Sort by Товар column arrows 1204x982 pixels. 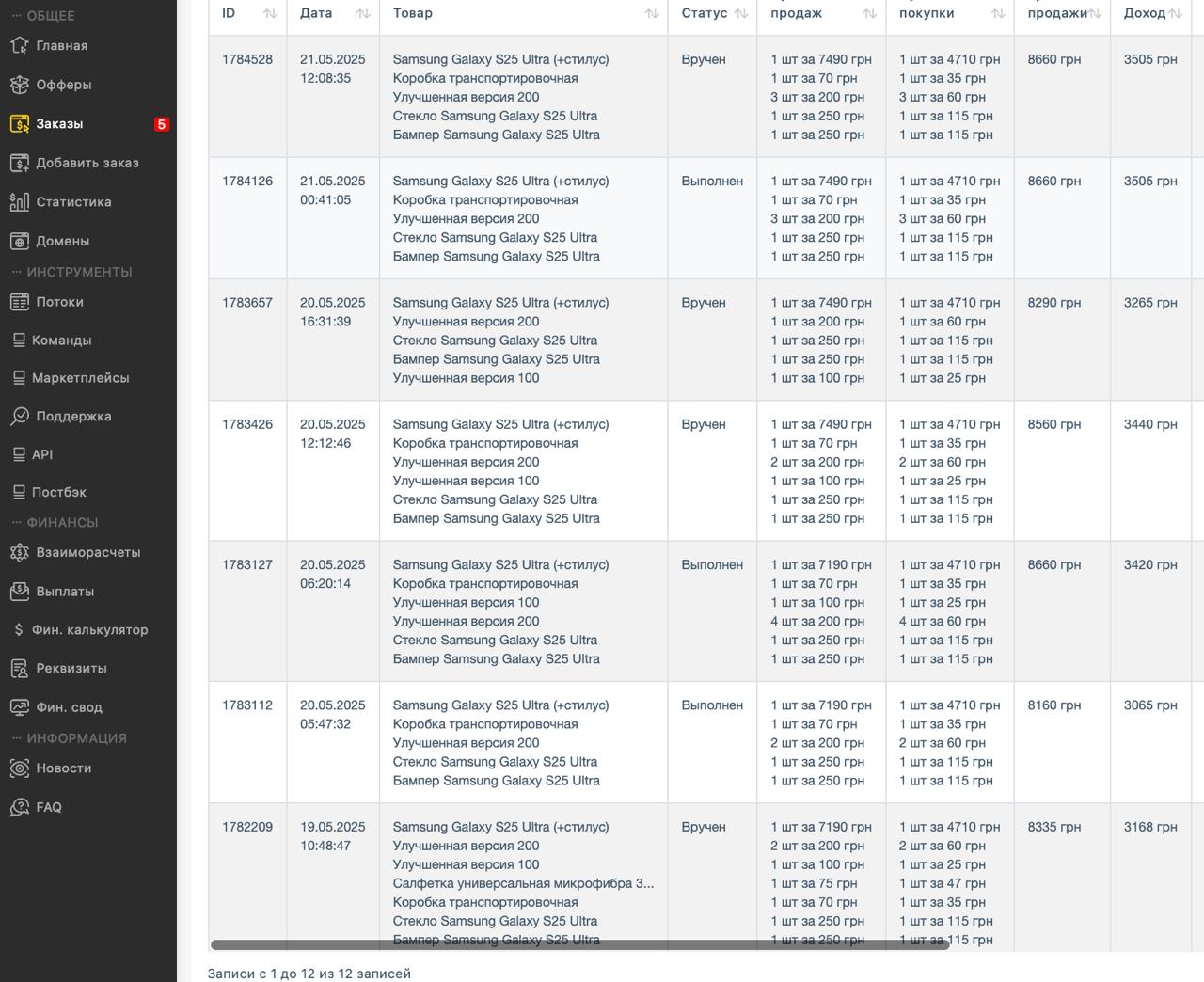click(652, 13)
